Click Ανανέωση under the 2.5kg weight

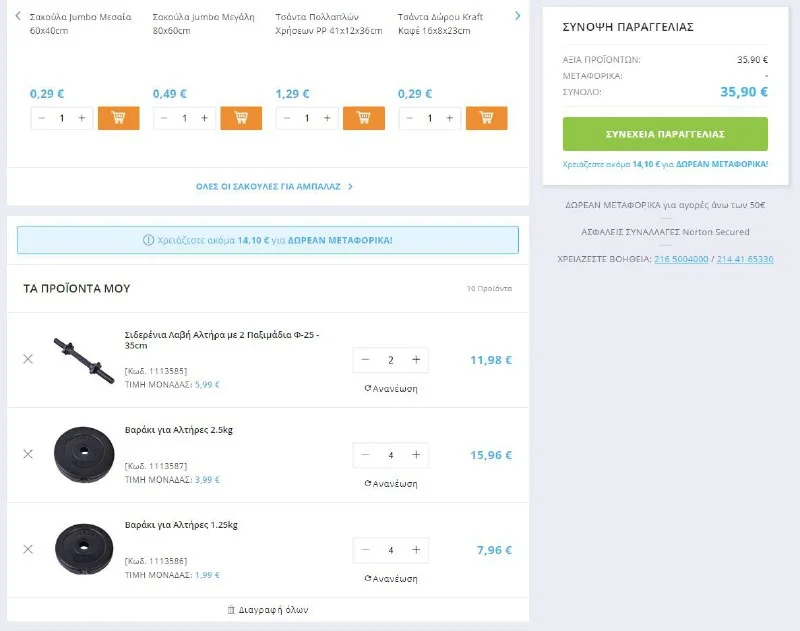point(391,484)
